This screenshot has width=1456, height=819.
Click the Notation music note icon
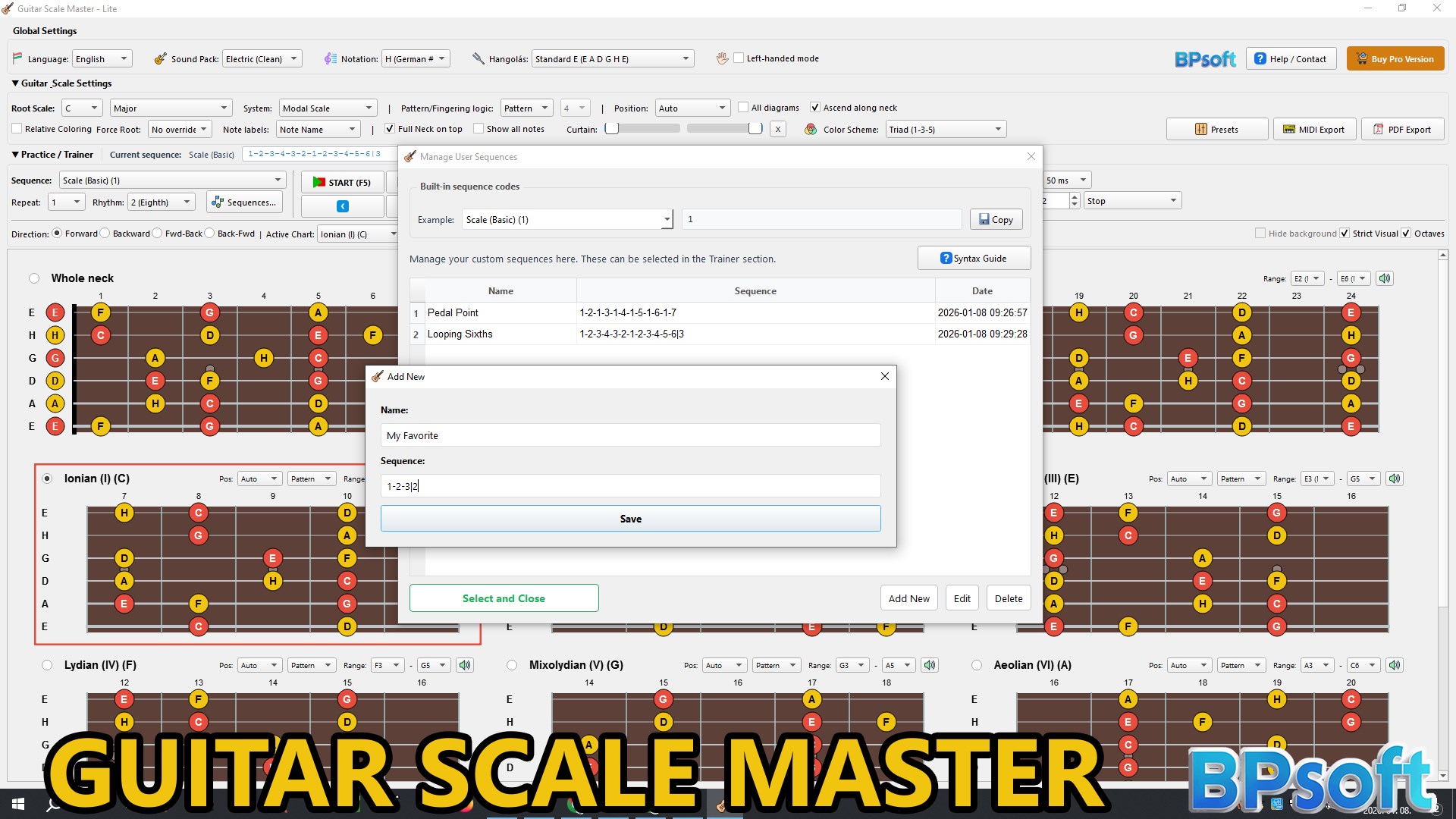330,58
